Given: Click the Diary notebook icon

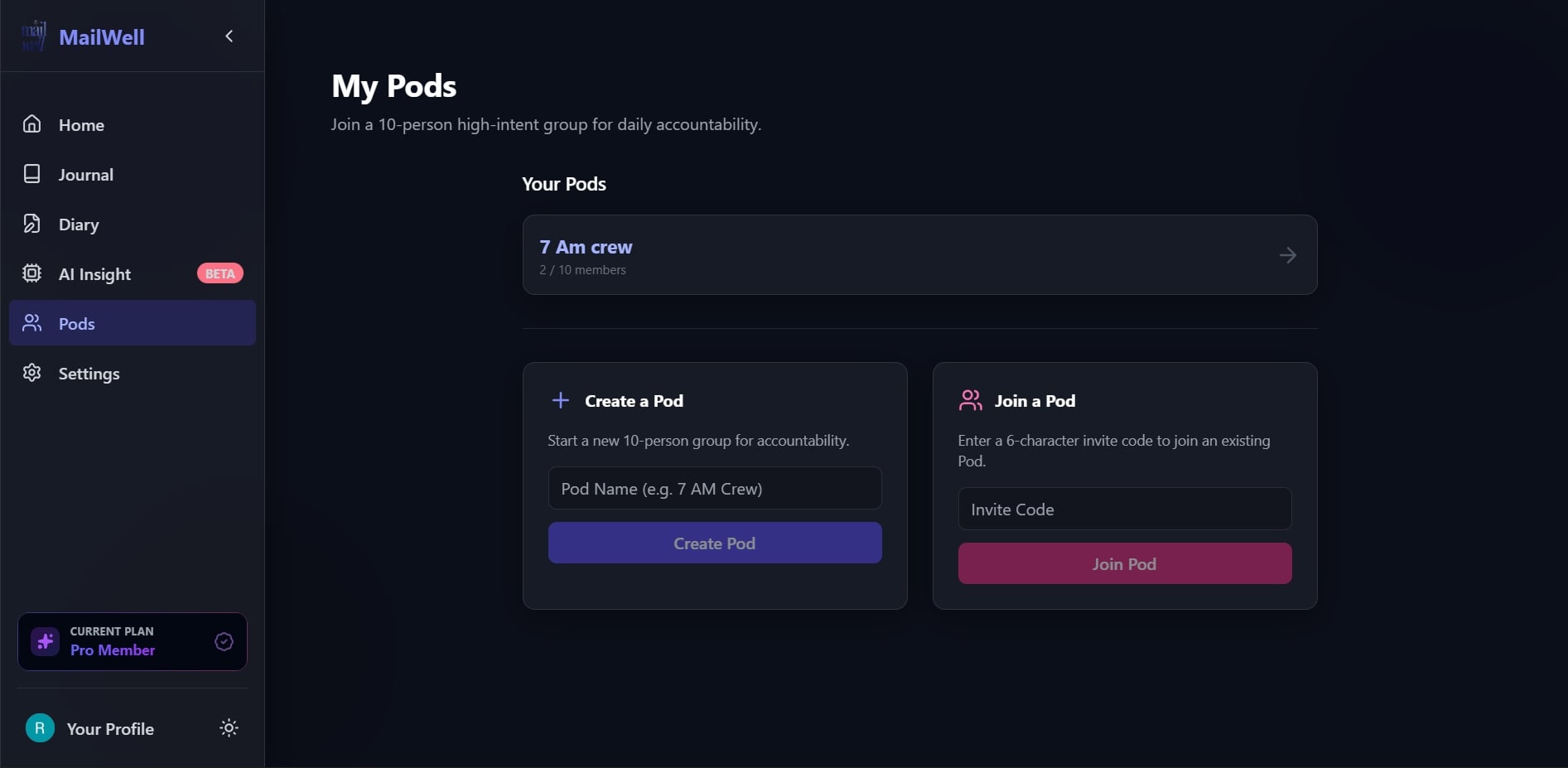Looking at the screenshot, I should (32, 224).
